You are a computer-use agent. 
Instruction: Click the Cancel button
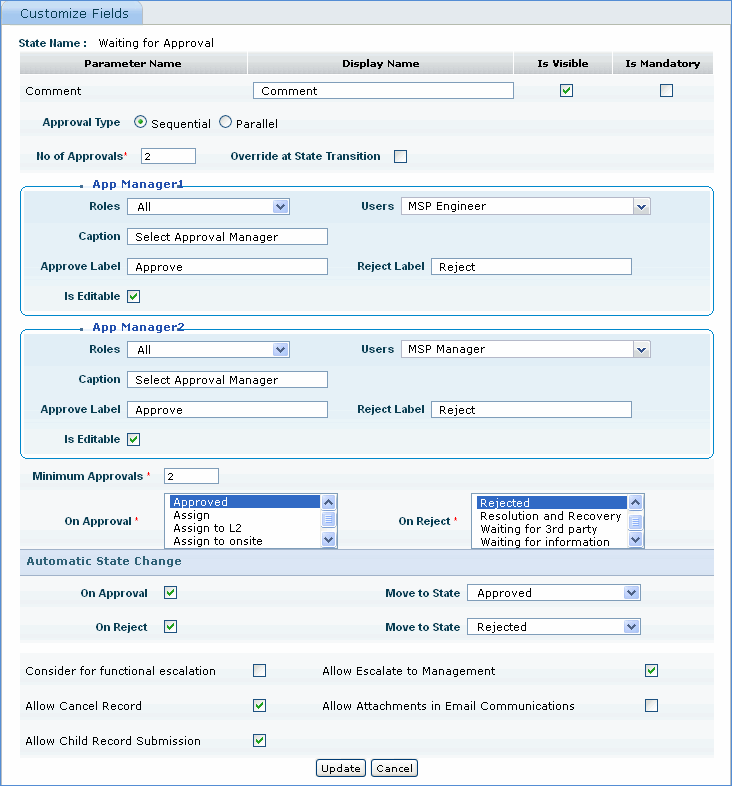click(x=394, y=769)
